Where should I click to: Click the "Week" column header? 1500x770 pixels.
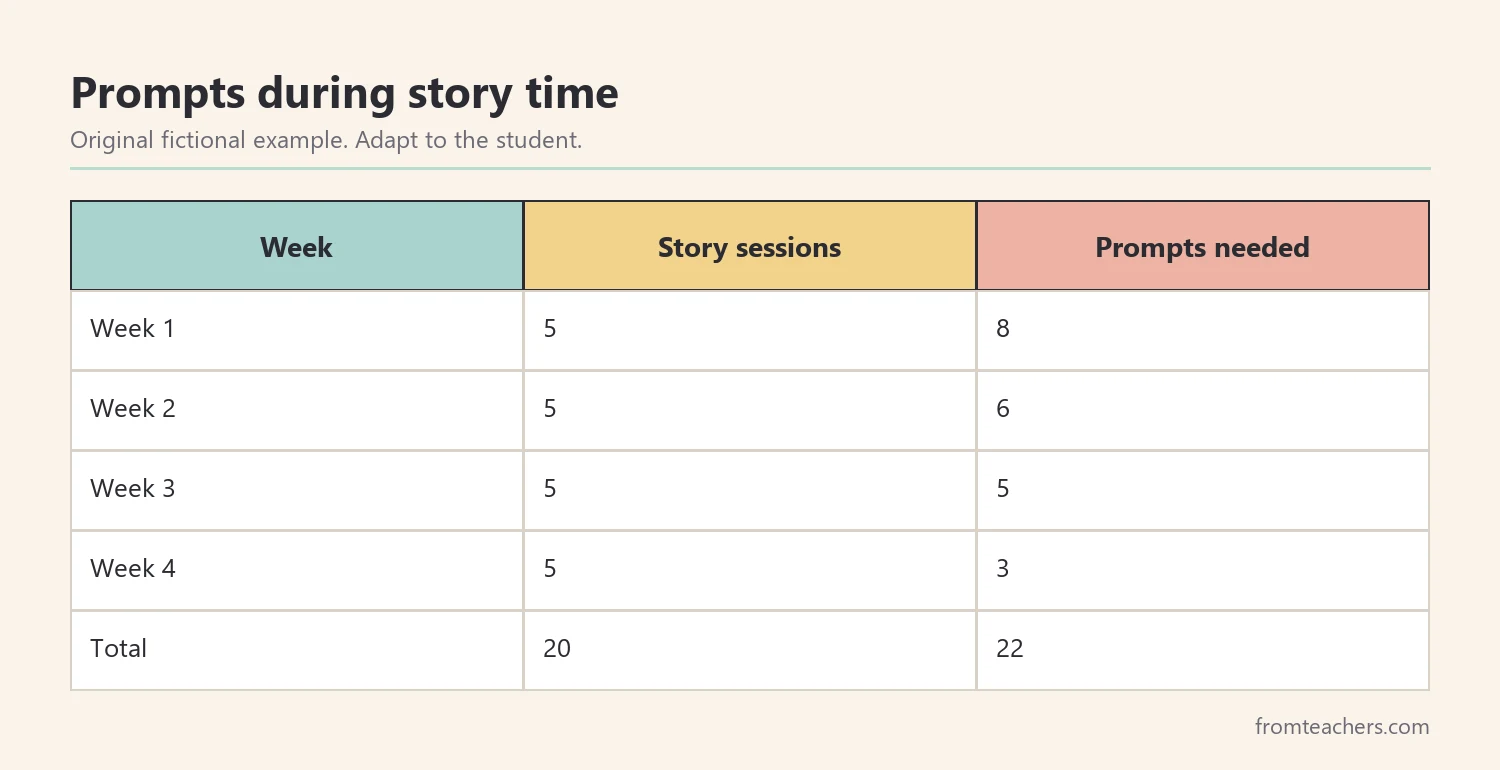[297, 247]
